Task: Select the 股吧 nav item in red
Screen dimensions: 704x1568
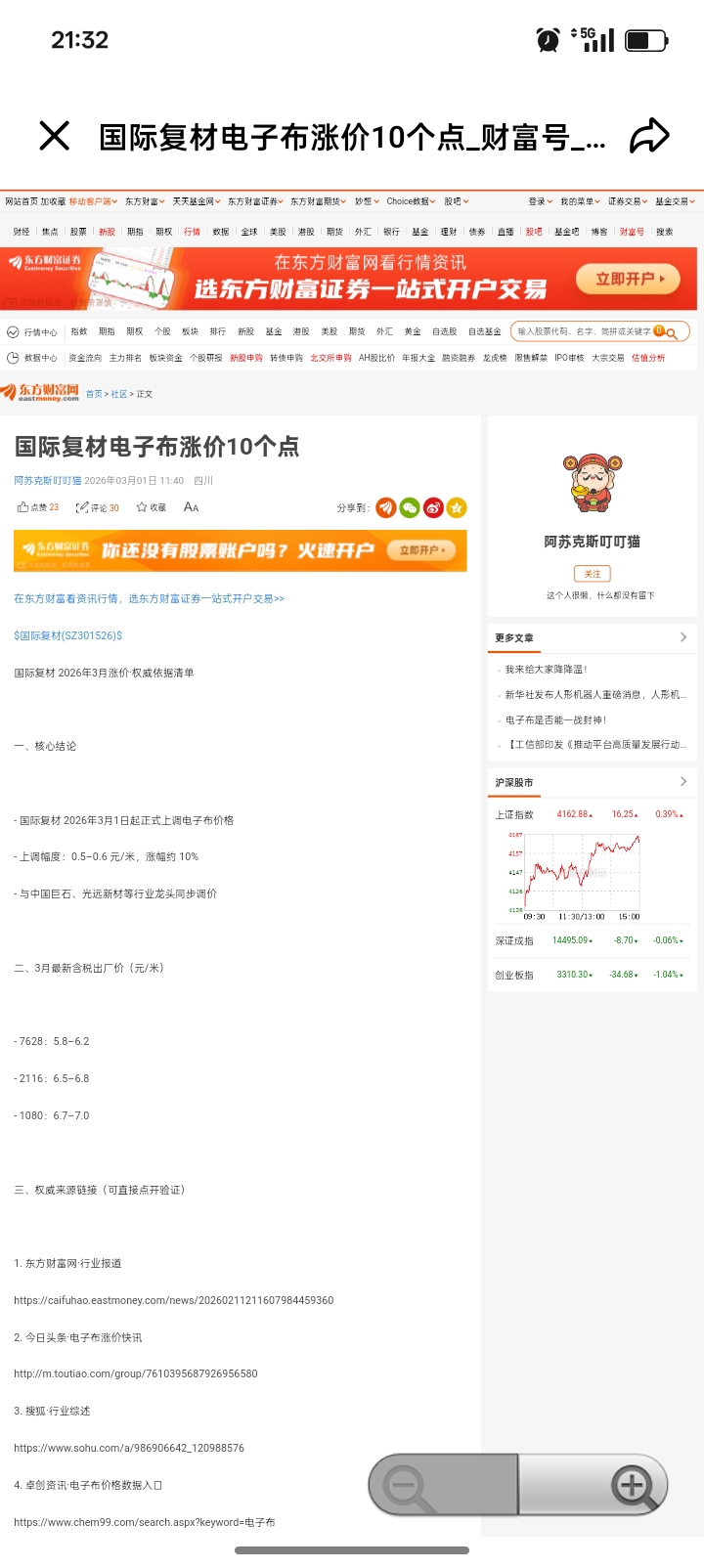Action: (534, 232)
